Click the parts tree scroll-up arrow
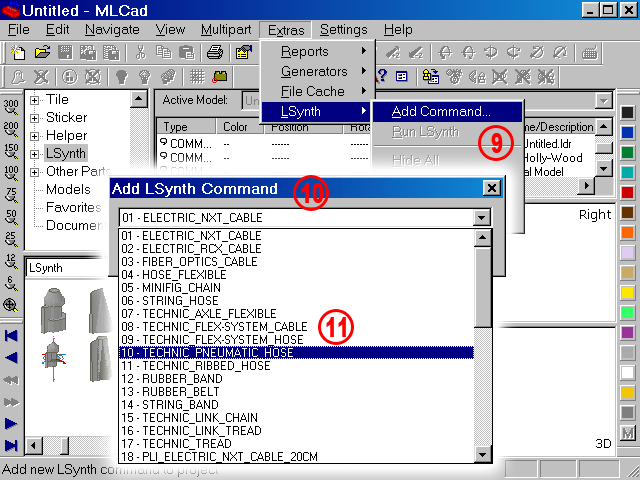The height and width of the screenshot is (480, 640). pyautogui.click(x=139, y=99)
